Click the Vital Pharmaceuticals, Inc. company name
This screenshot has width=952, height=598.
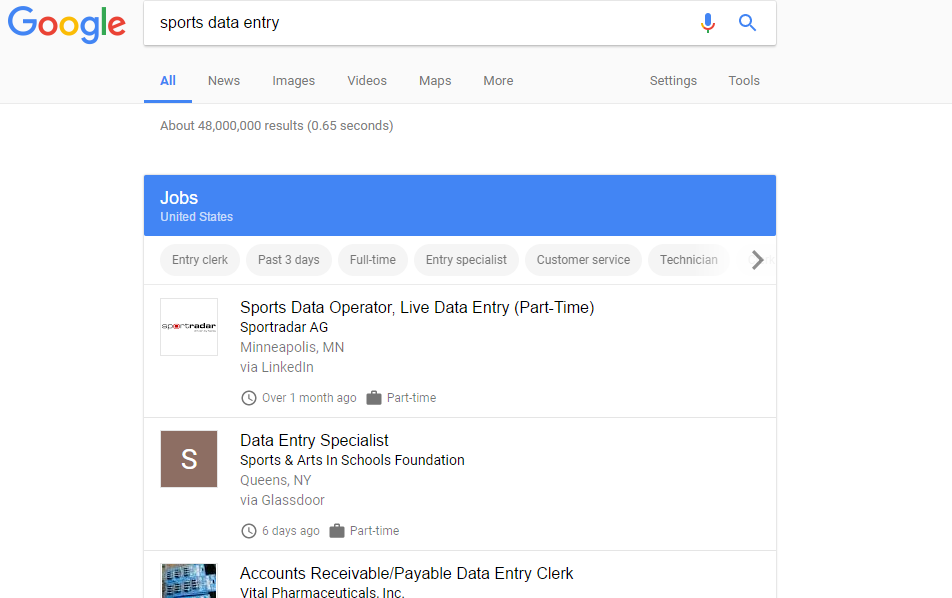pyautogui.click(x=322, y=593)
